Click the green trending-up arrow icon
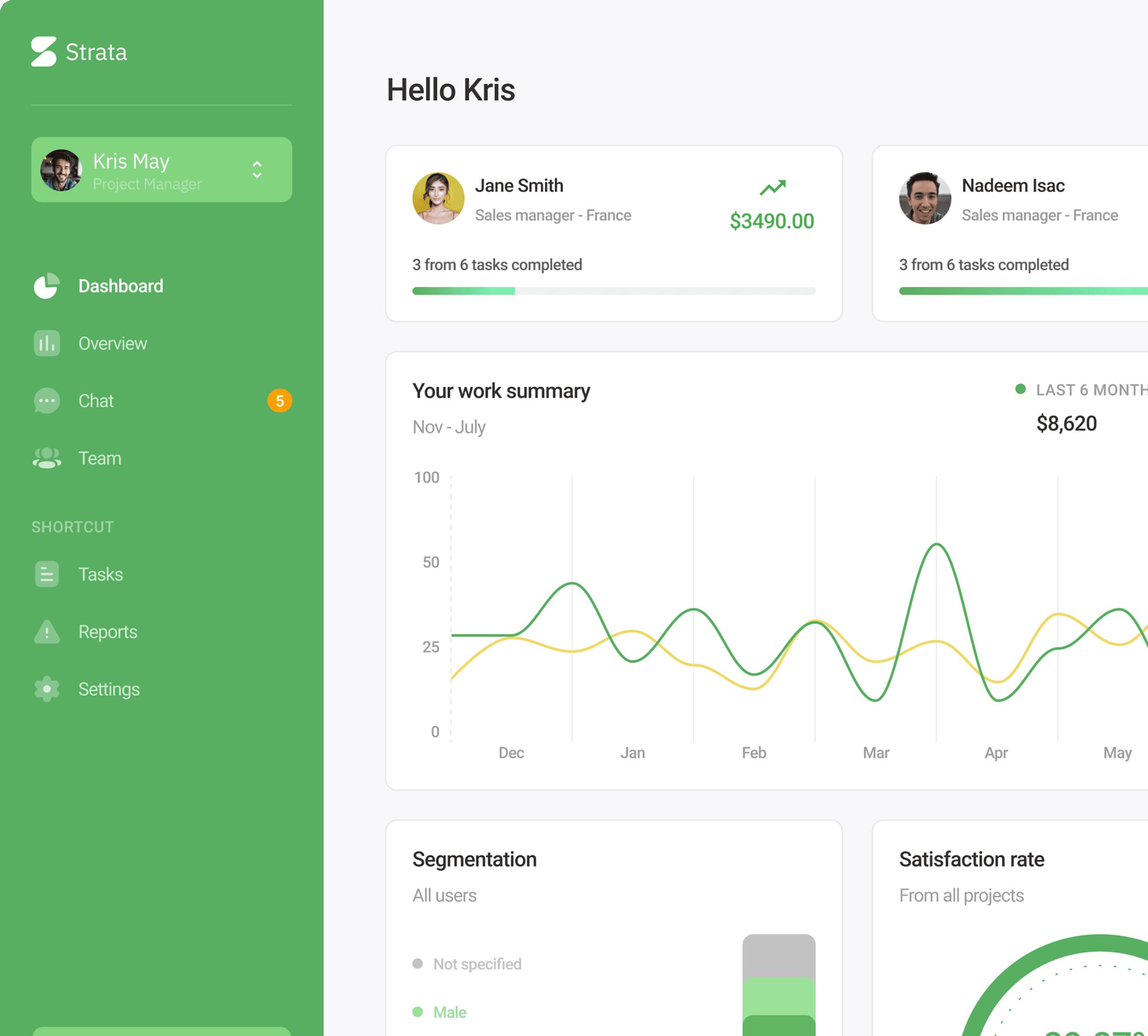Screen dimensions: 1148x1036 coord(773,187)
